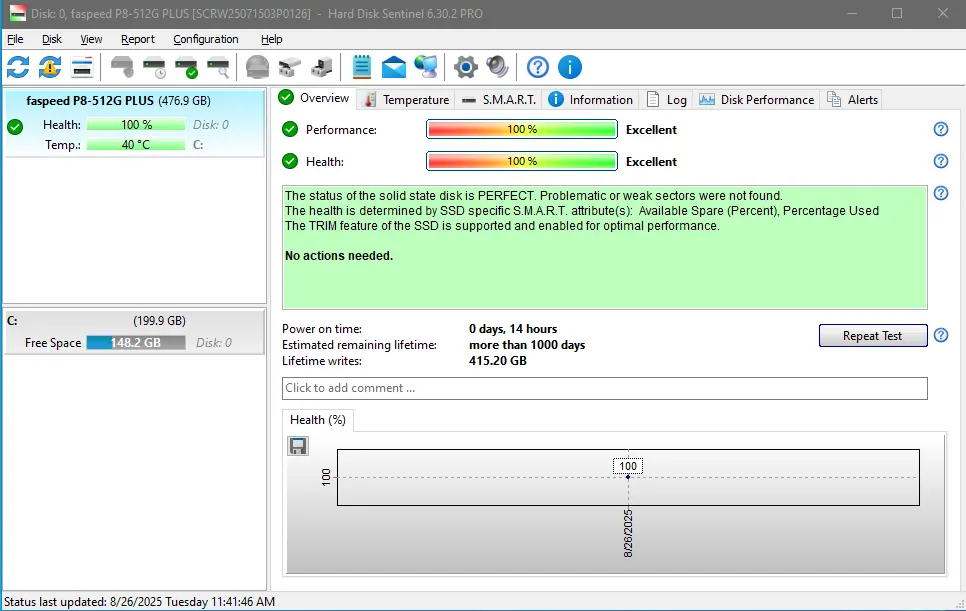Open the View menu
The image size is (966, 611).
point(91,39)
